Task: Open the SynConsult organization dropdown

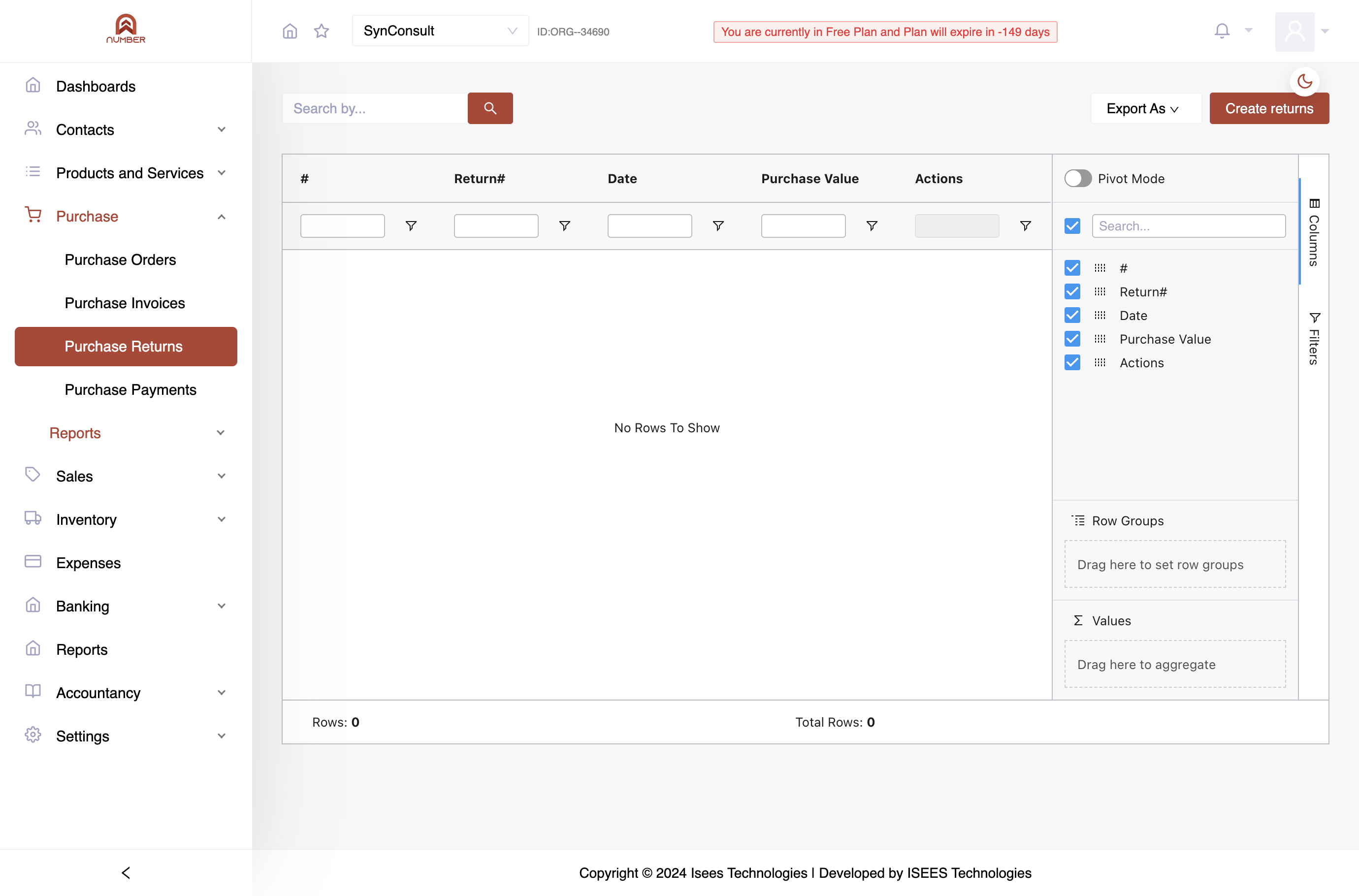Action: coord(440,31)
